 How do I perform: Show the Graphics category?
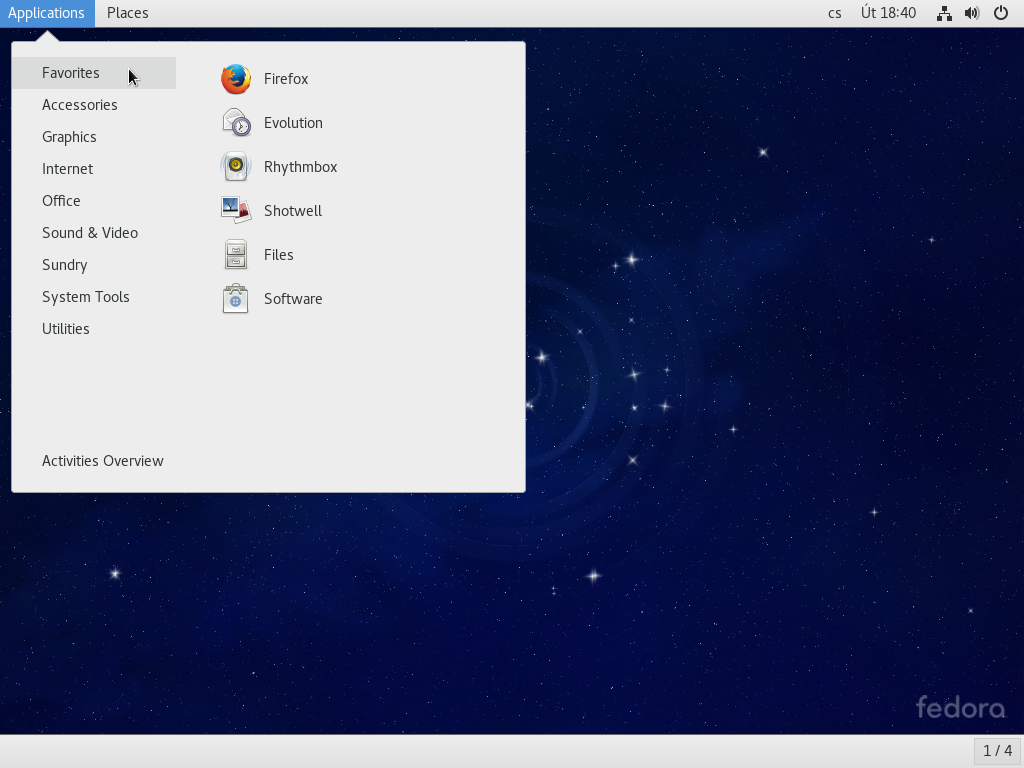pyautogui.click(x=69, y=137)
